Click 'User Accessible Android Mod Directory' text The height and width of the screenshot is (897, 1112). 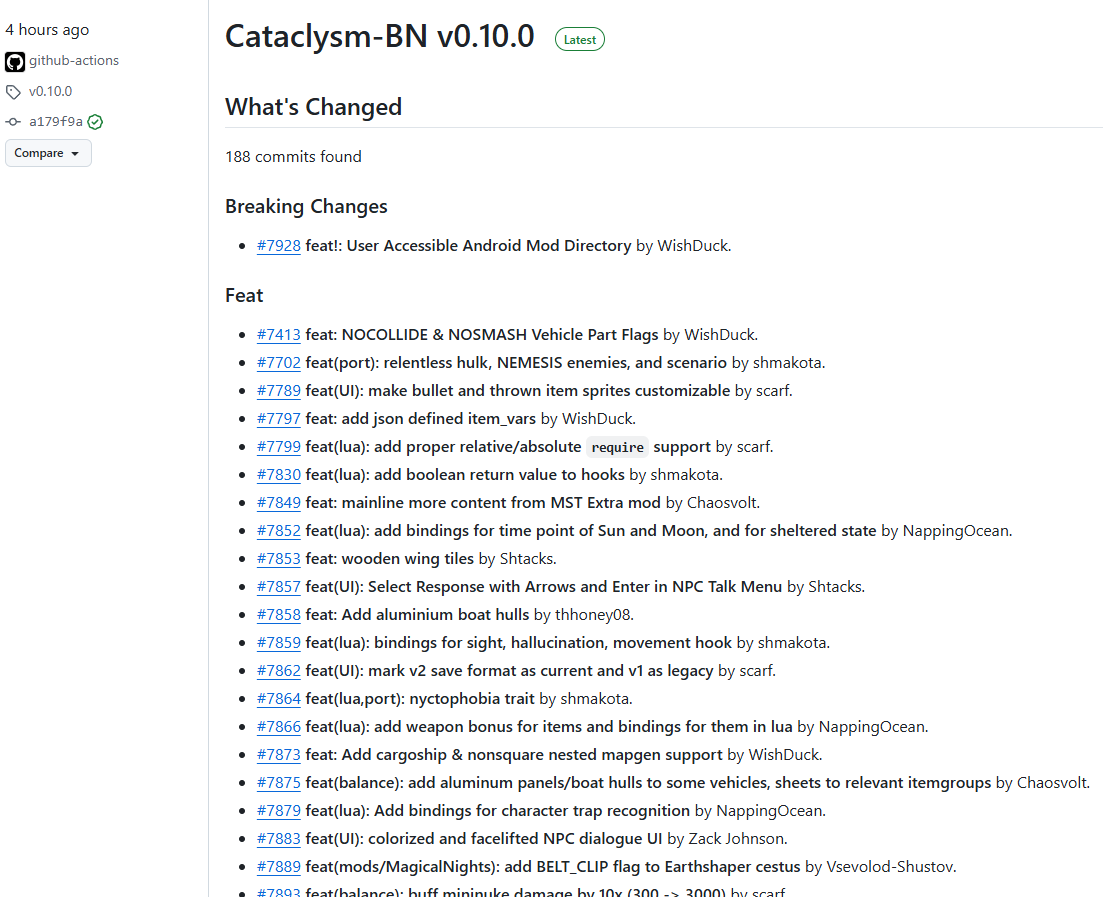click(489, 246)
